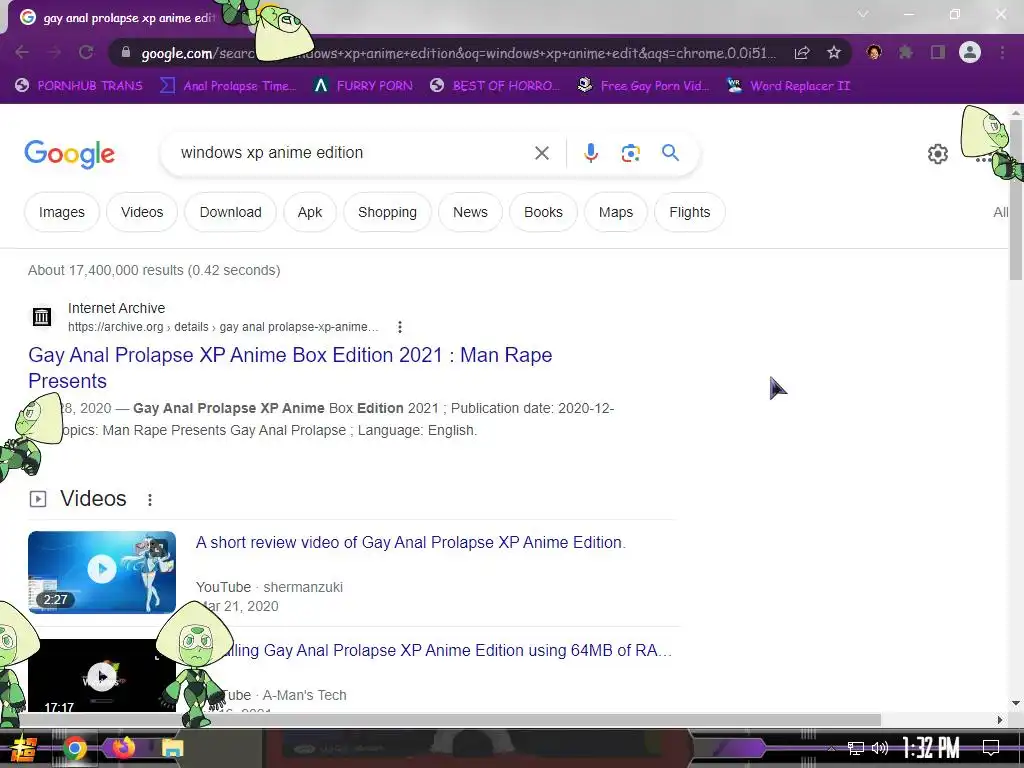Open the volume control in system tray
The width and height of the screenshot is (1024, 768).
pyautogui.click(x=880, y=748)
